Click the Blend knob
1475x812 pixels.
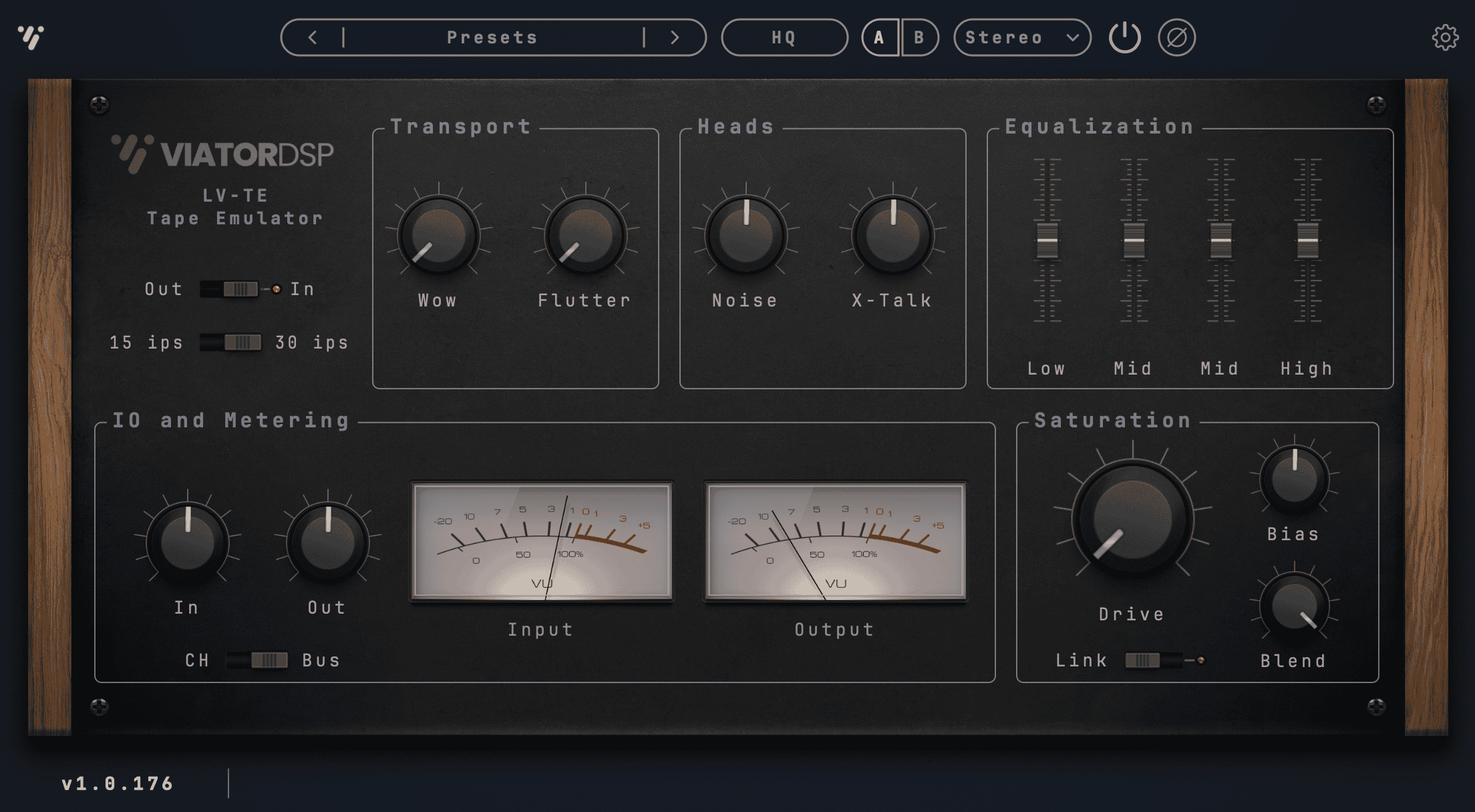pos(1294,606)
